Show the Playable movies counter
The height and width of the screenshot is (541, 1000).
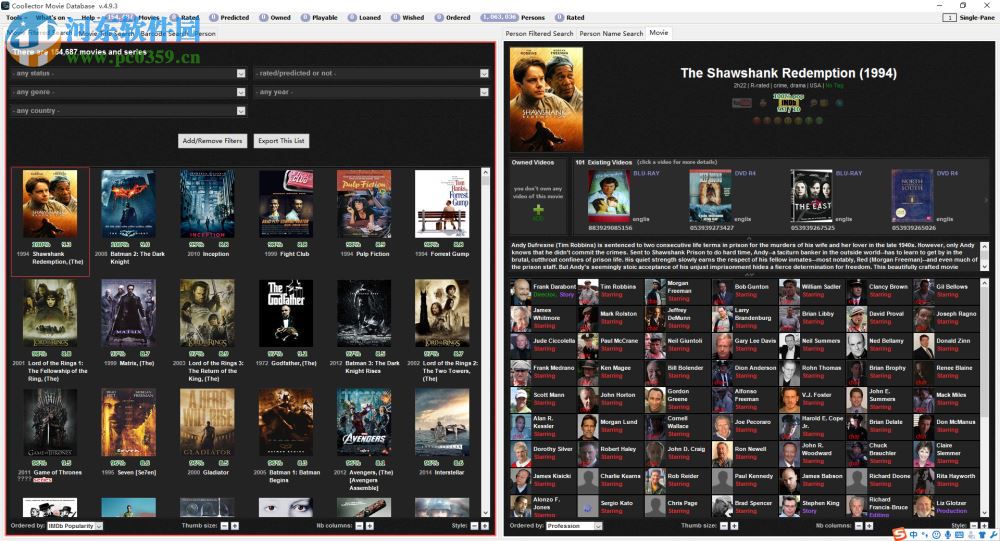(x=319, y=17)
